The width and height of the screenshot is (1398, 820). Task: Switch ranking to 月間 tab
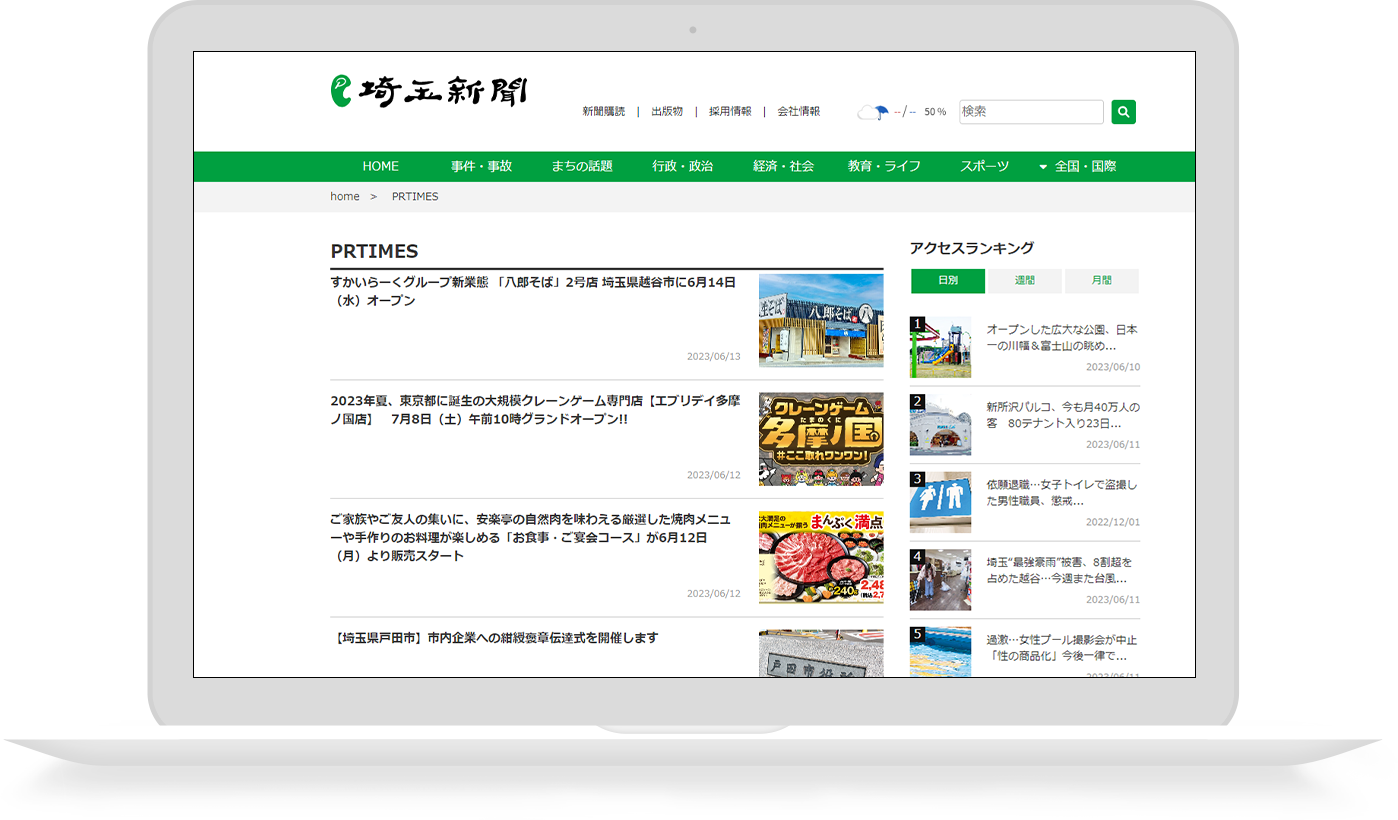tap(1102, 281)
